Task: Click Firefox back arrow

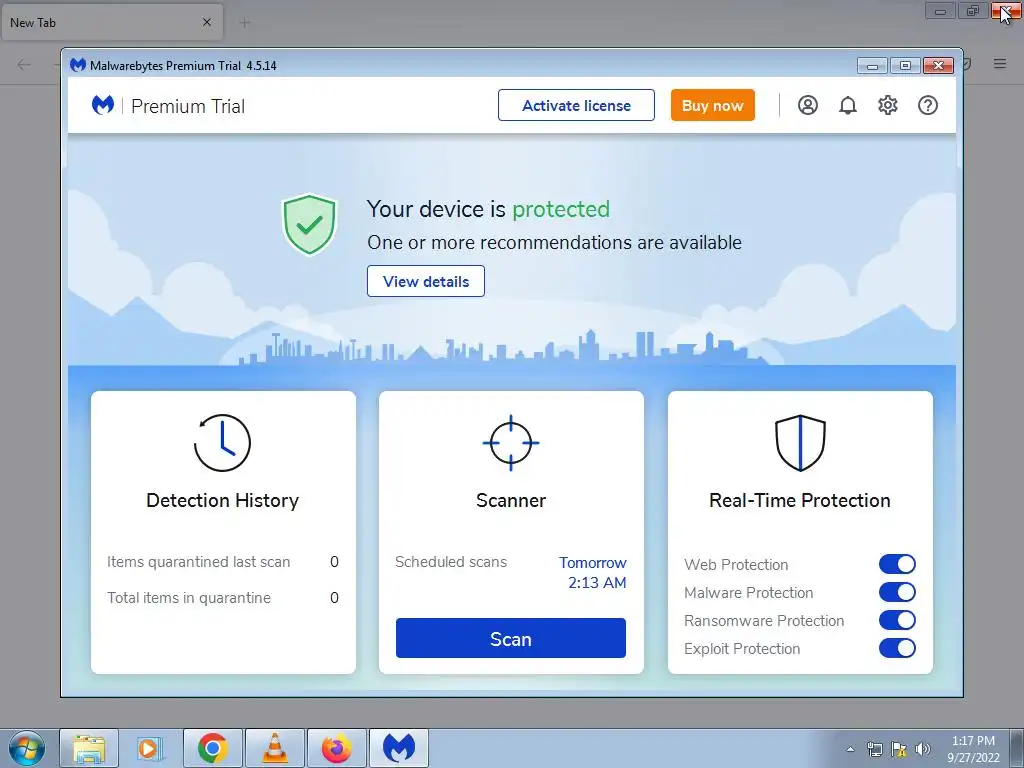Action: click(x=24, y=64)
